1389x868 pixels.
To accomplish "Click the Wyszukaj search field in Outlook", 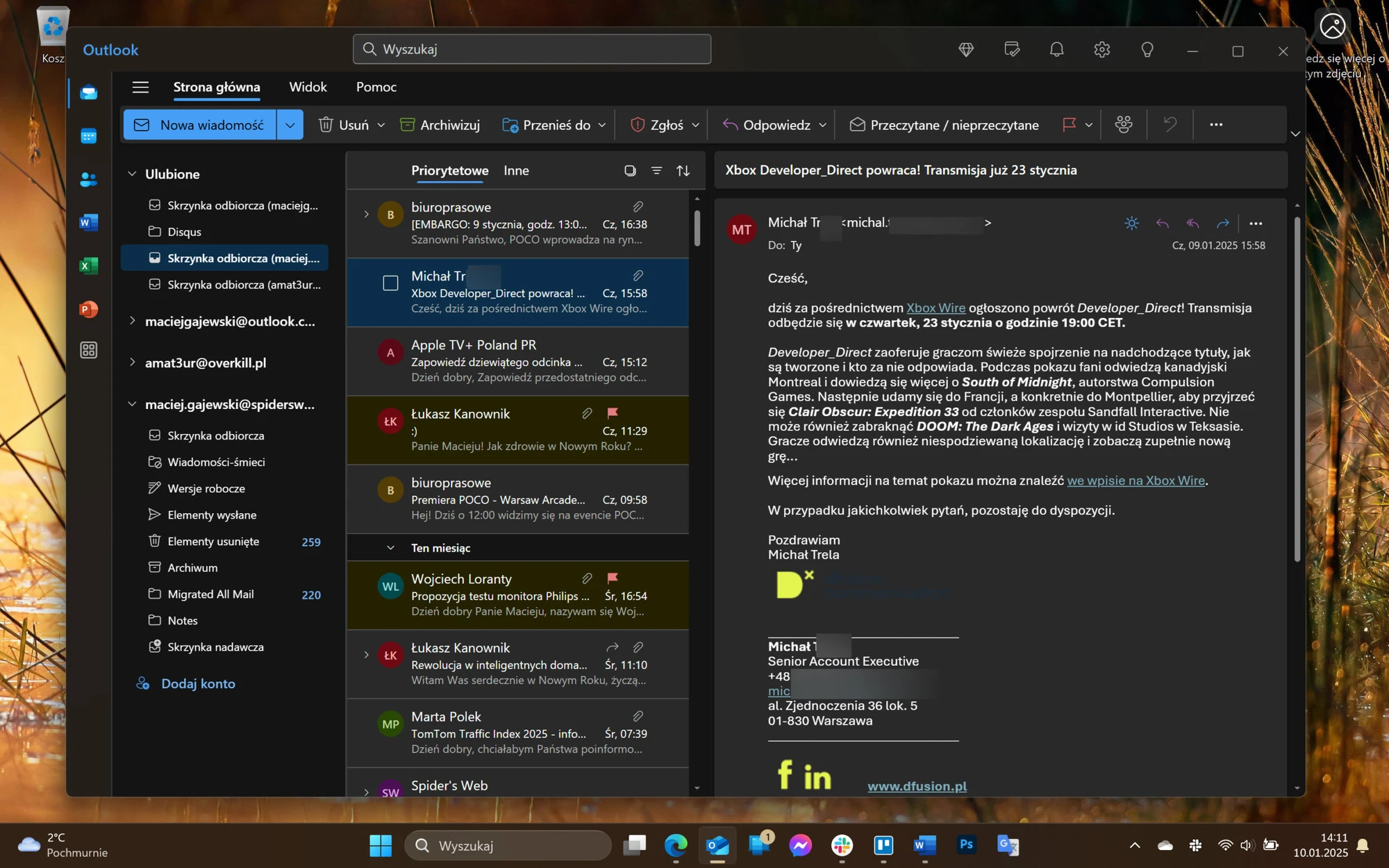I will tap(531, 49).
